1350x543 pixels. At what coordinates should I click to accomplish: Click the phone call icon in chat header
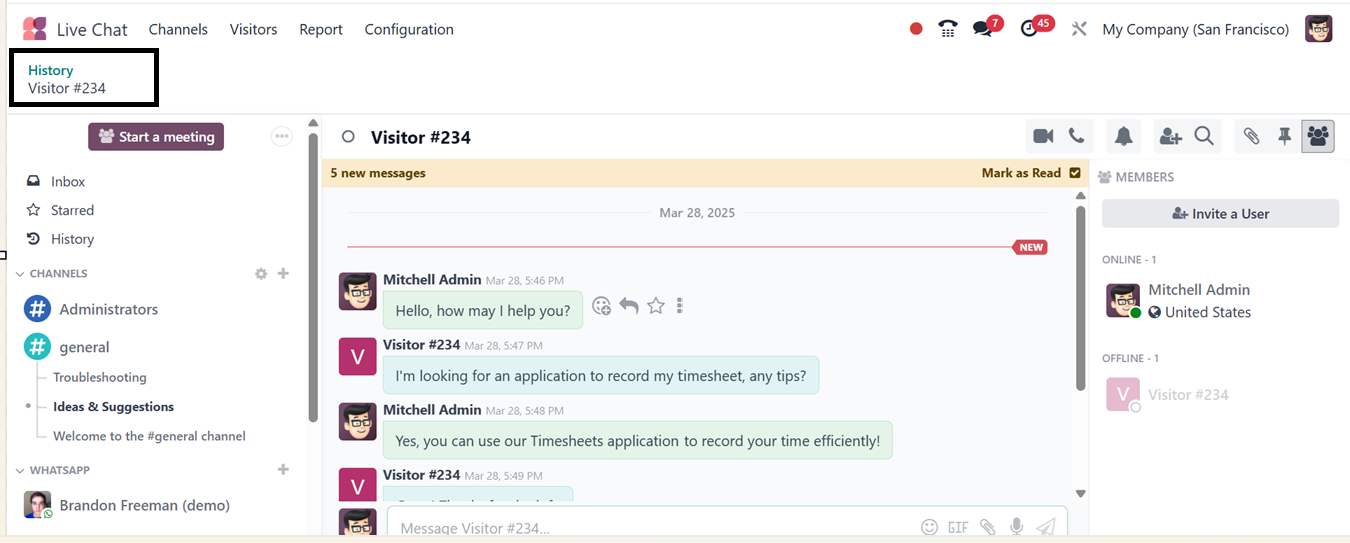(x=1076, y=136)
